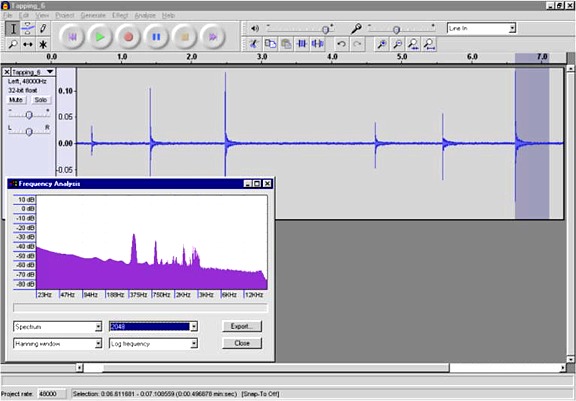Adjust the track gain slider
This screenshot has width=576, height=401.
(x=29, y=115)
